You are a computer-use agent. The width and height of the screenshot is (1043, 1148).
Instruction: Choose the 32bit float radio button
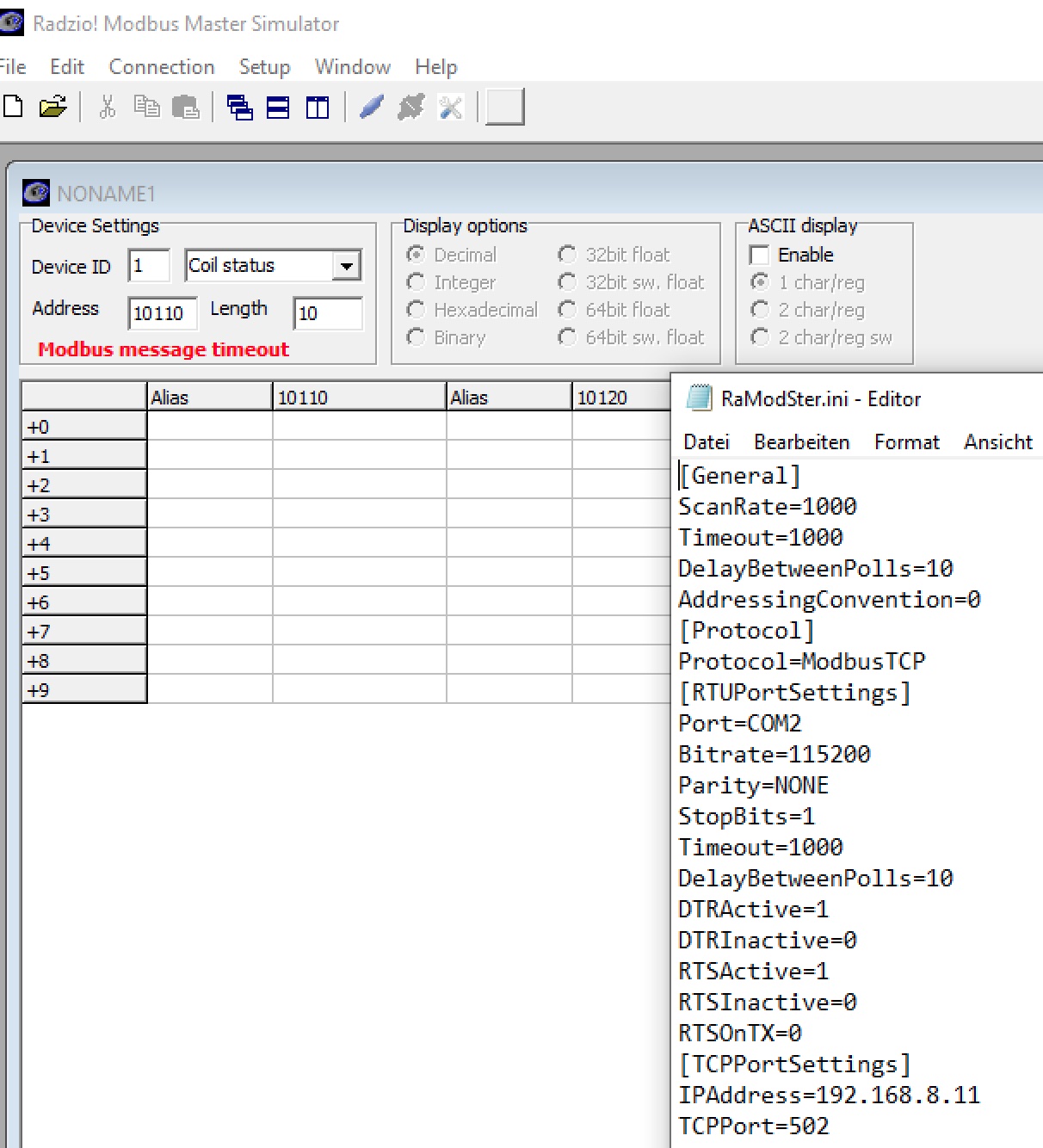[567, 255]
